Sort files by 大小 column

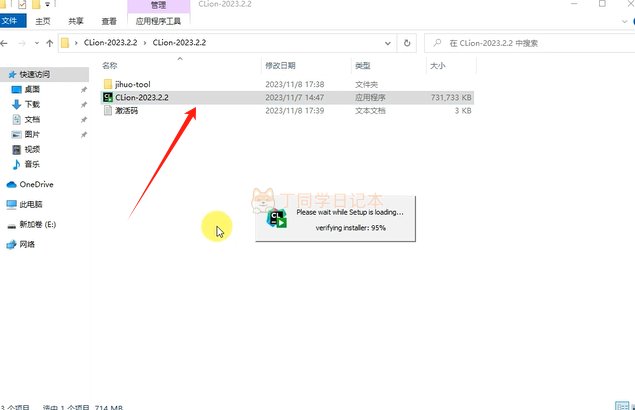click(437, 65)
